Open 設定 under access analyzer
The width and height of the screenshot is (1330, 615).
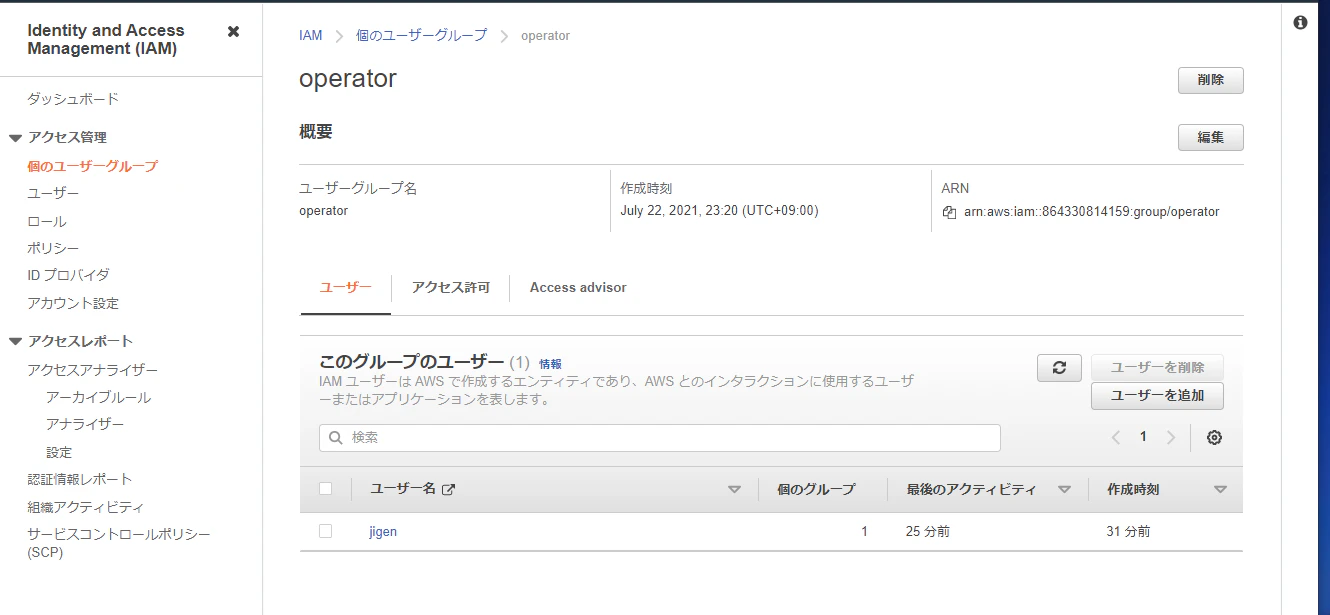pyautogui.click(x=59, y=452)
